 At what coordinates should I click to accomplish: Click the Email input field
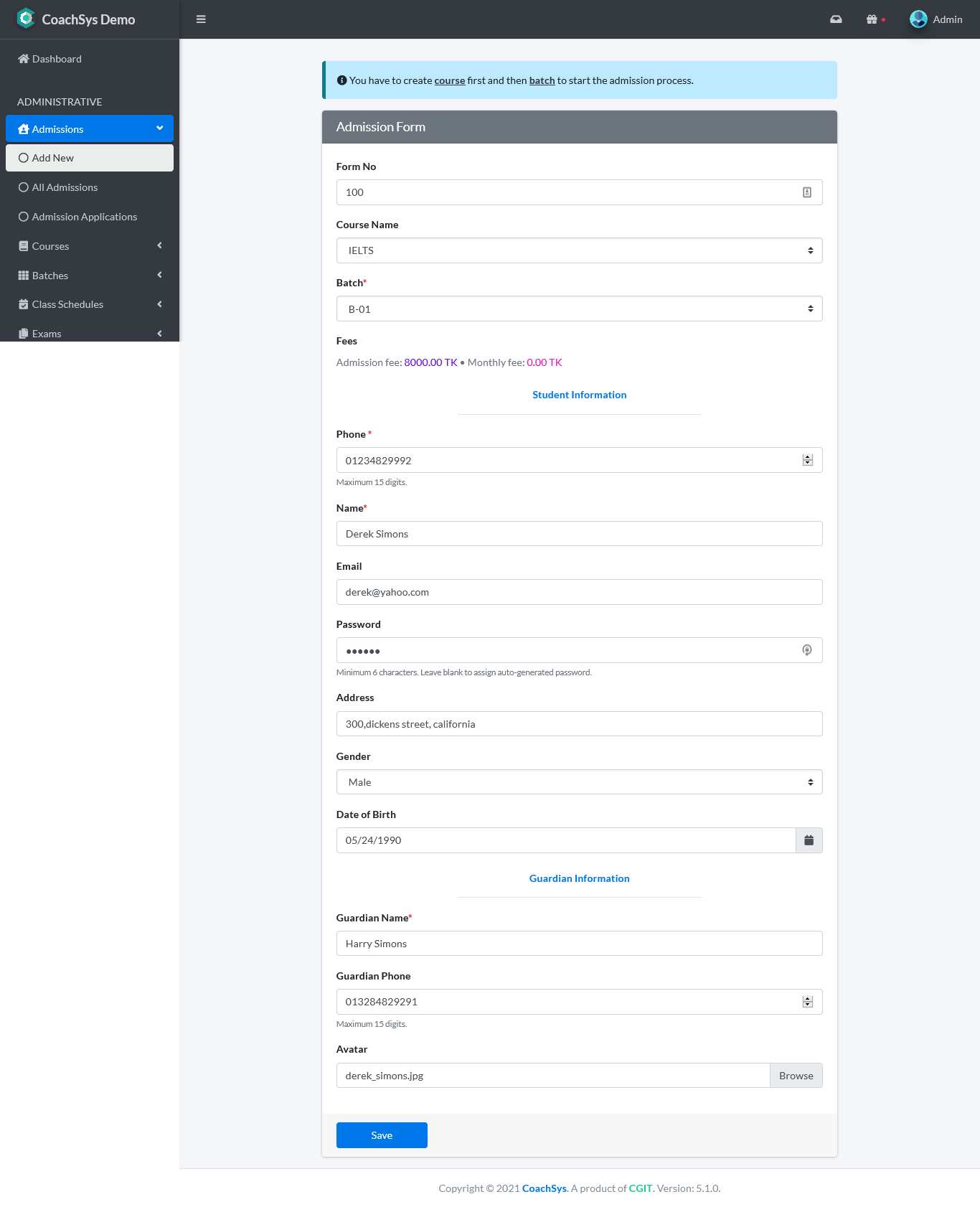click(579, 592)
